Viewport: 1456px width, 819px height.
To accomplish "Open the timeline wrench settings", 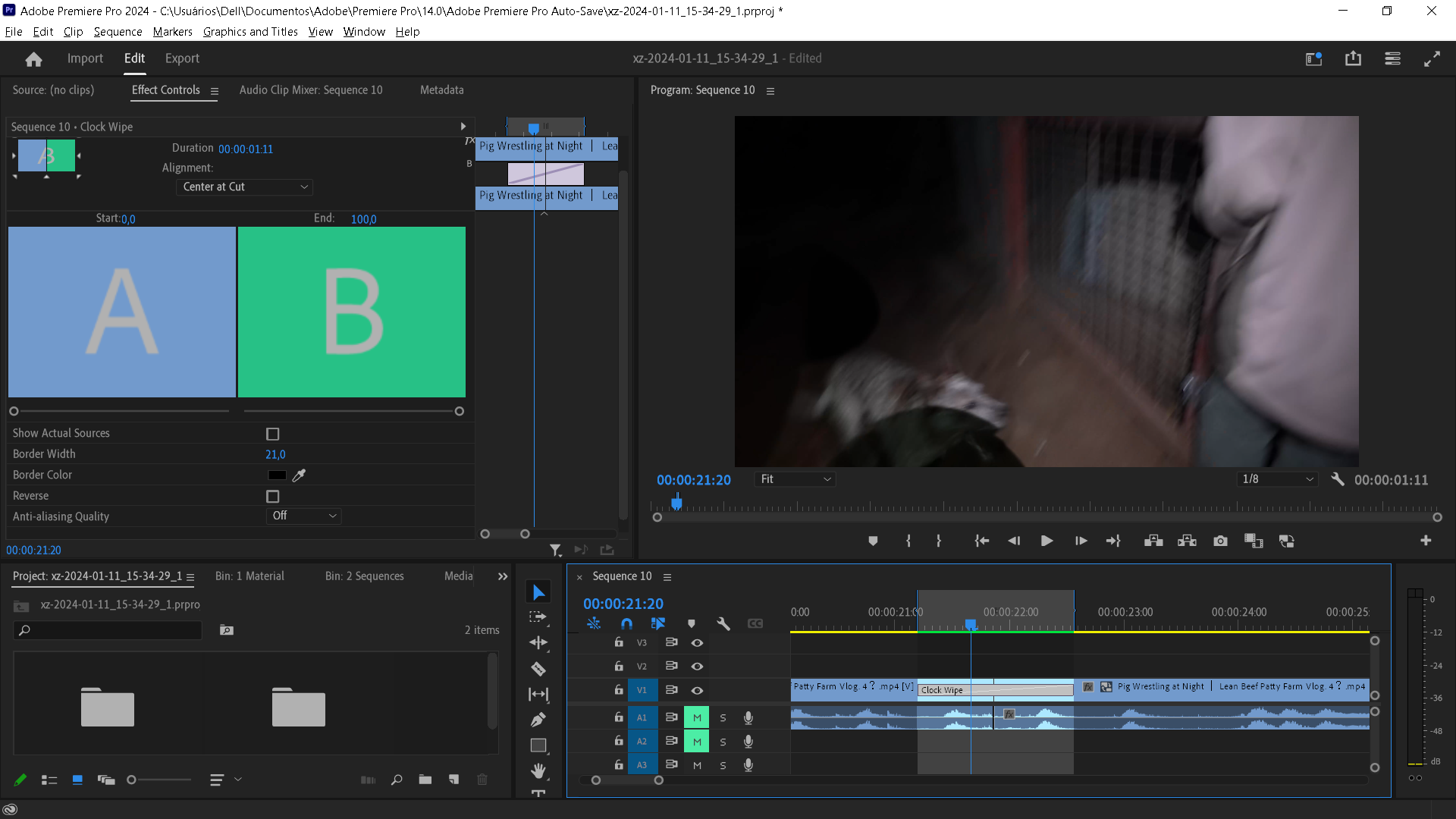I will coord(723,623).
